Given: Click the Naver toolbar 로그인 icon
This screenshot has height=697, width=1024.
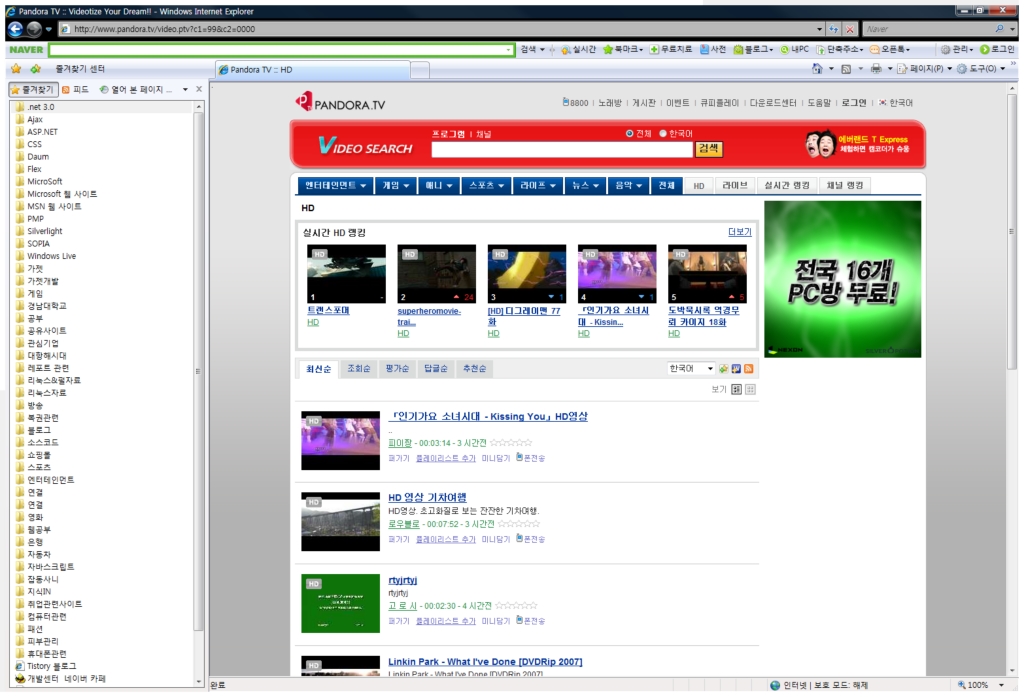Looking at the screenshot, I should point(998,50).
